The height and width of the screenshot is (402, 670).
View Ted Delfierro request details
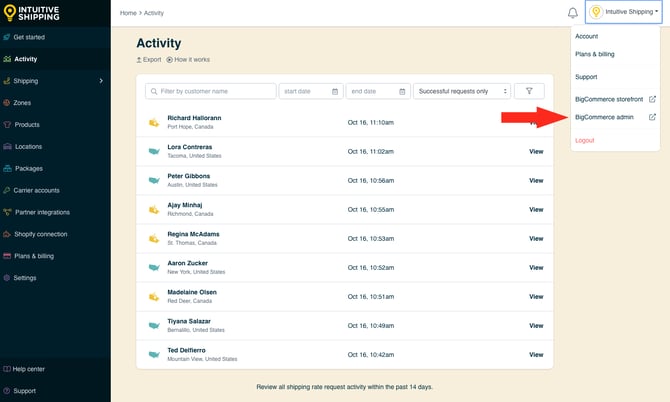pyautogui.click(x=536, y=355)
